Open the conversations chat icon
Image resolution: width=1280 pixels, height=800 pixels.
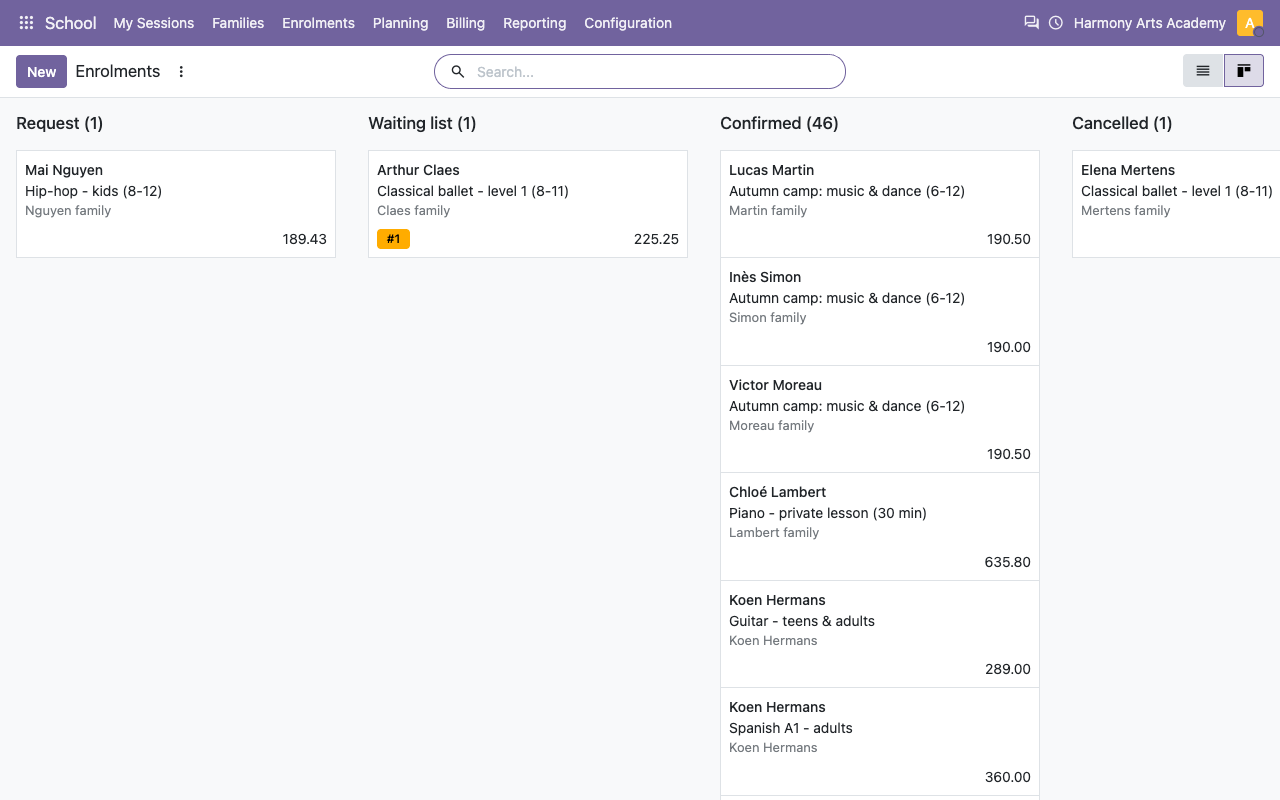click(x=1031, y=23)
